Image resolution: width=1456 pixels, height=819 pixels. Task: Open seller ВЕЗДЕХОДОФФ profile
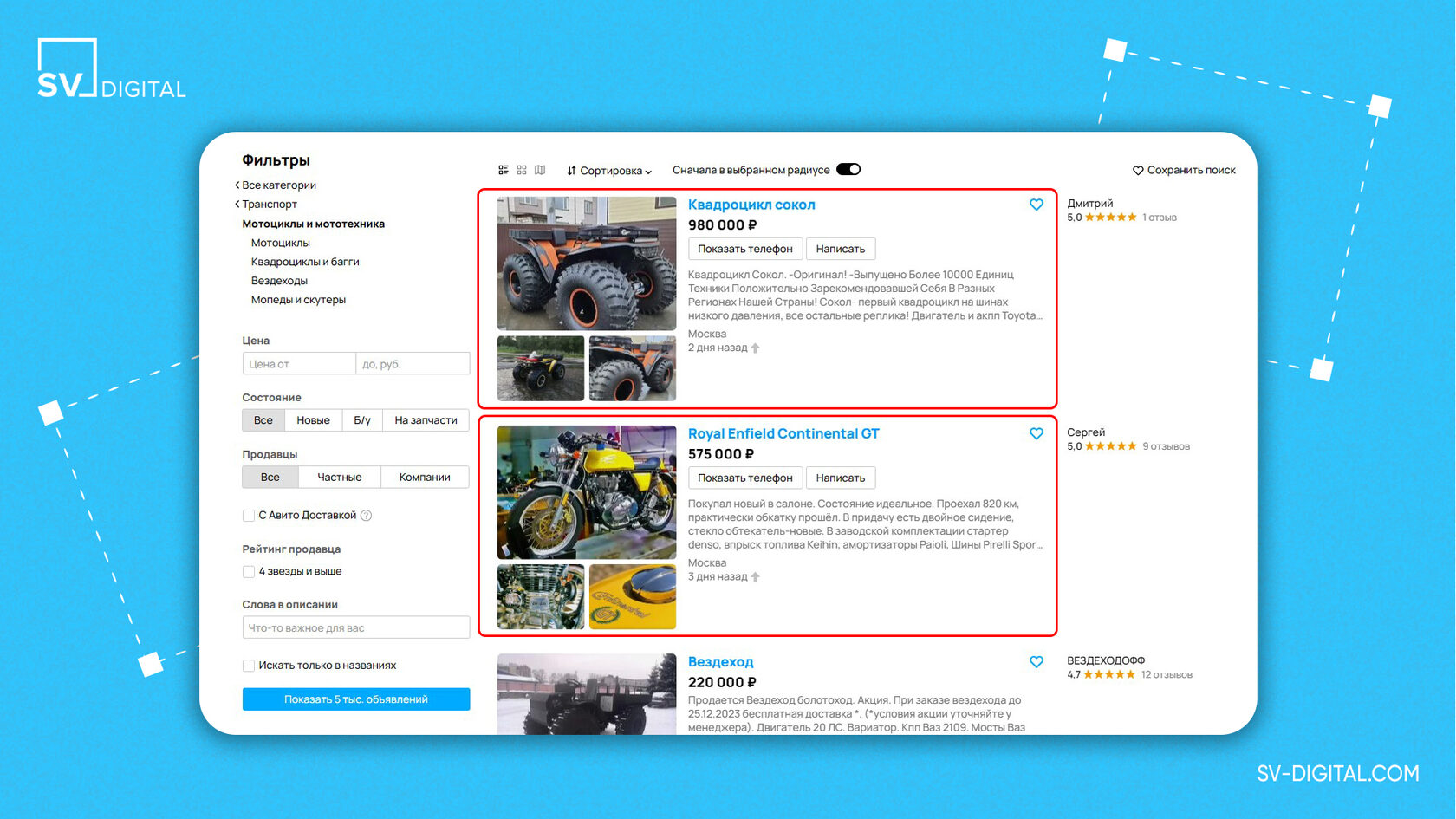1106,660
